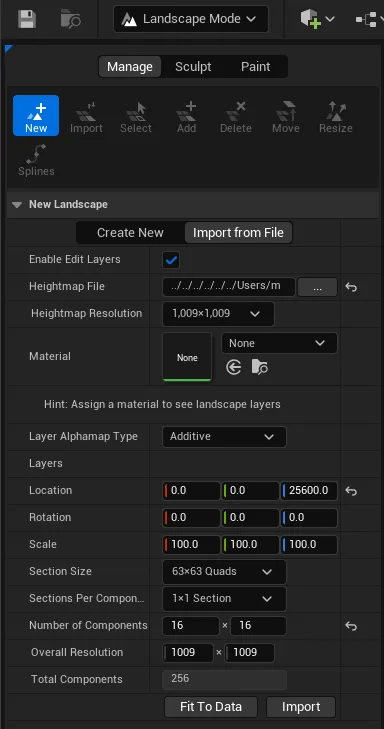Click the Scale Z value field
The image size is (384, 729).
pyautogui.click(x=309, y=545)
